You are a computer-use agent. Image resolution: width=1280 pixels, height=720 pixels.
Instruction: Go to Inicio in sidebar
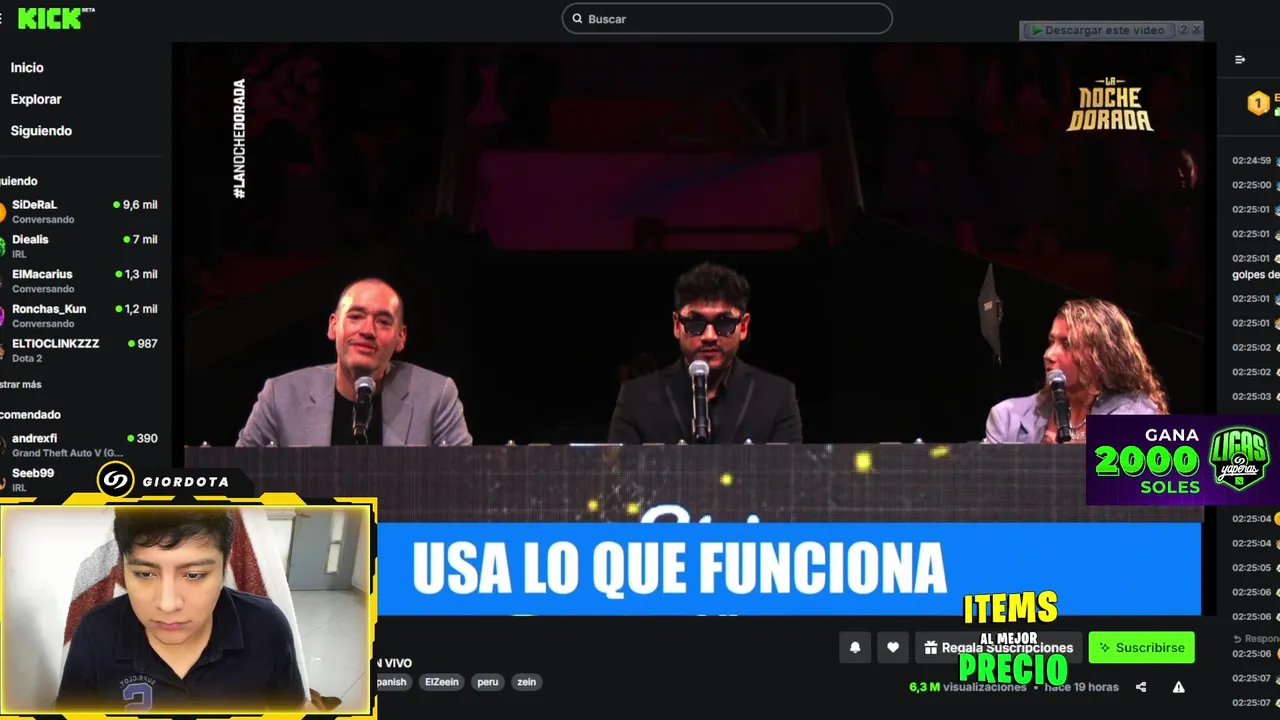click(27, 67)
